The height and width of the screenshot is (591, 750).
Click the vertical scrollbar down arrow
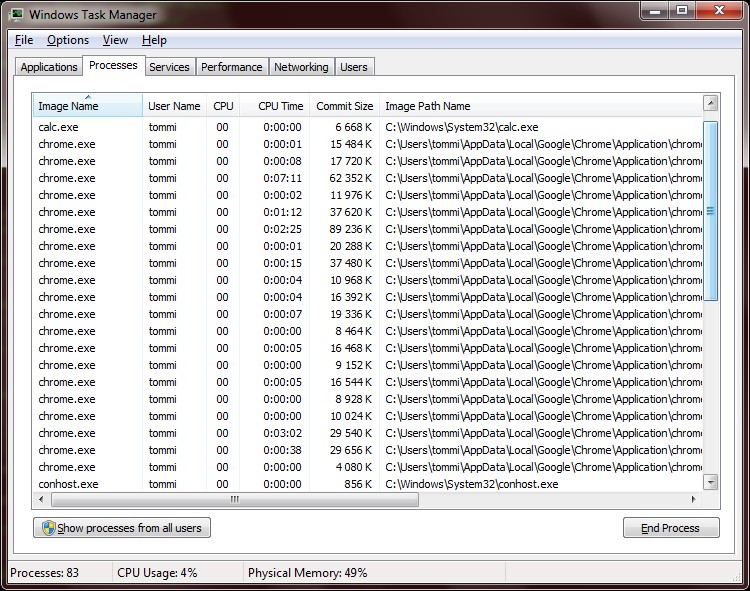(x=711, y=482)
